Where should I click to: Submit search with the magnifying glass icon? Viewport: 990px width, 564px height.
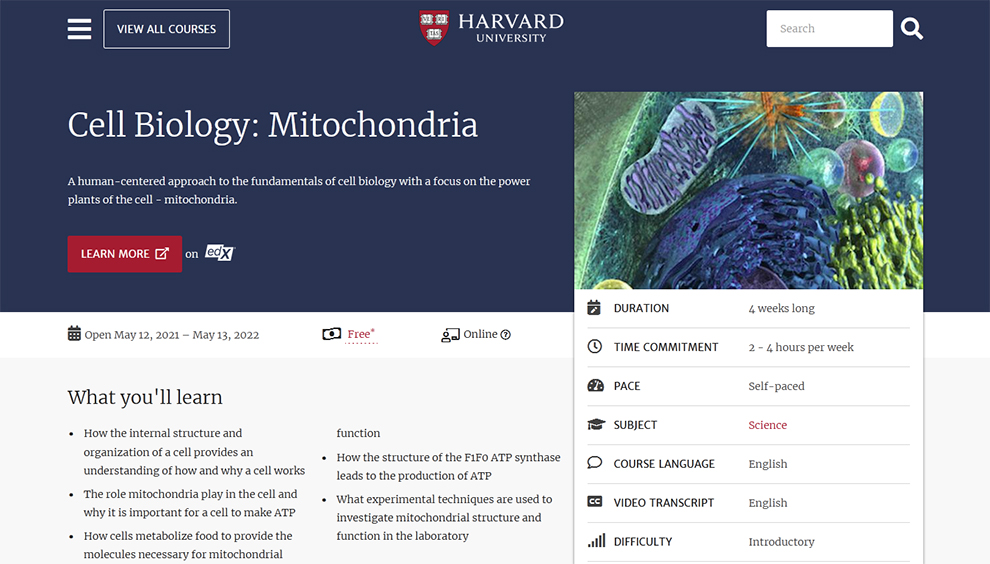coord(911,28)
